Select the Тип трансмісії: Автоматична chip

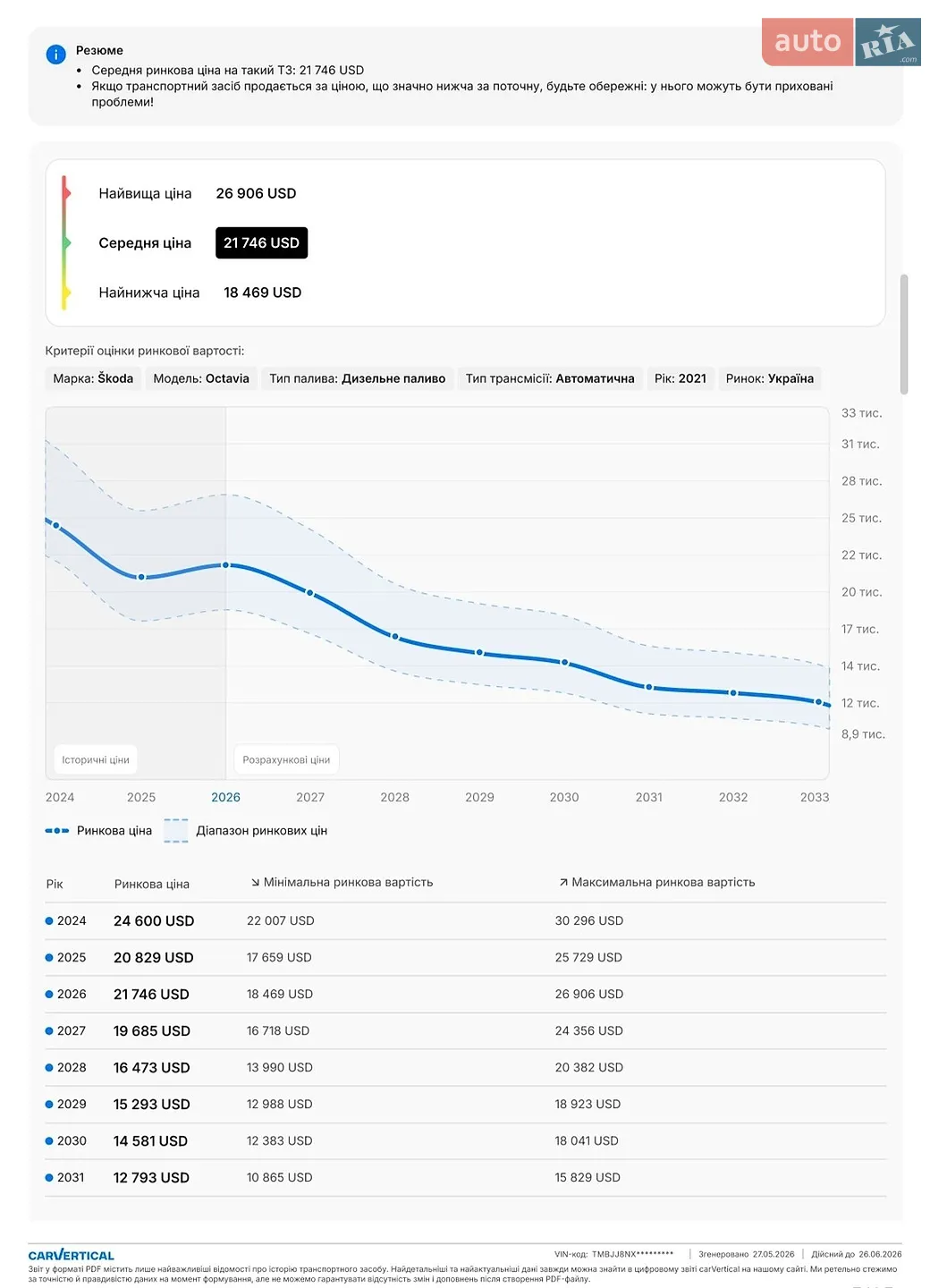tap(550, 378)
